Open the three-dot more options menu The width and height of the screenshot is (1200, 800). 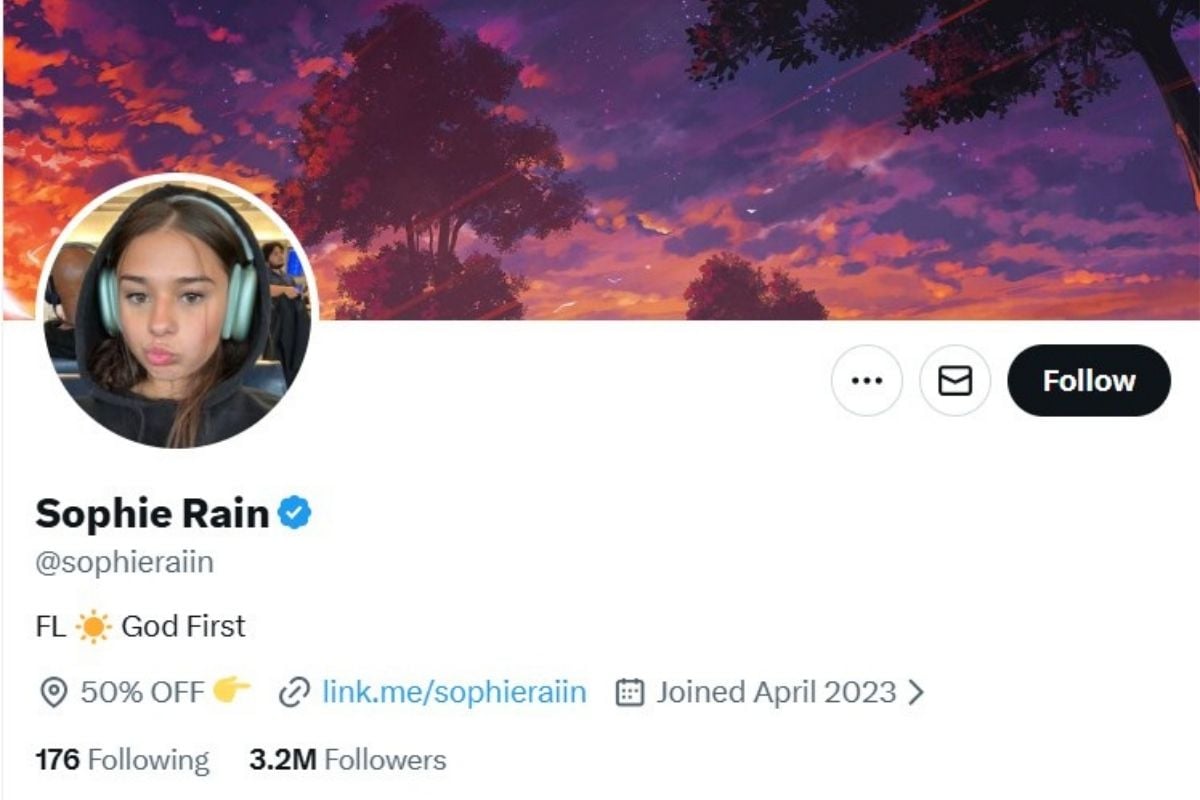pos(866,381)
